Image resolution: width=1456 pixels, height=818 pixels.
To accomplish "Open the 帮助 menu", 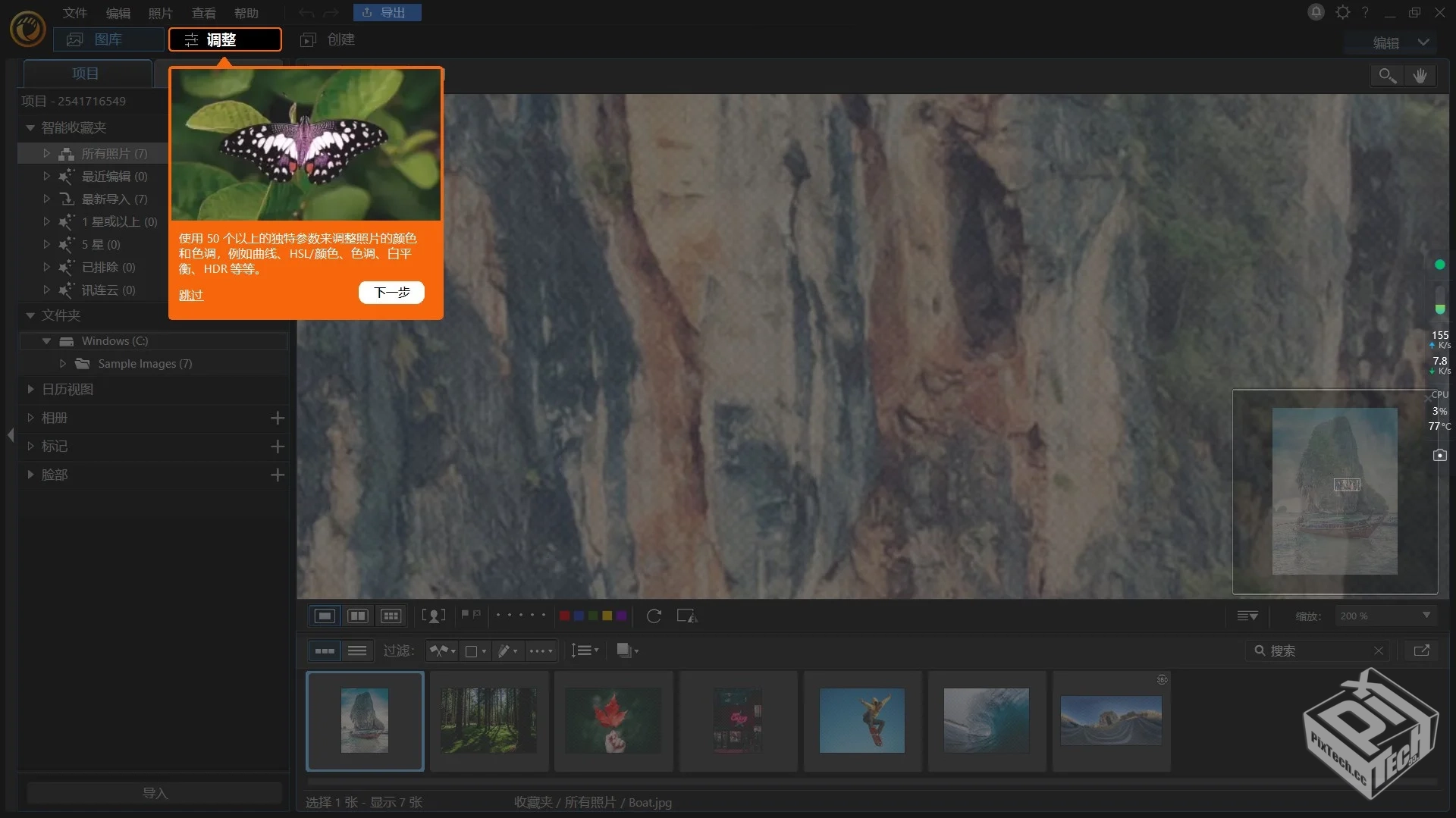I will tap(247, 13).
